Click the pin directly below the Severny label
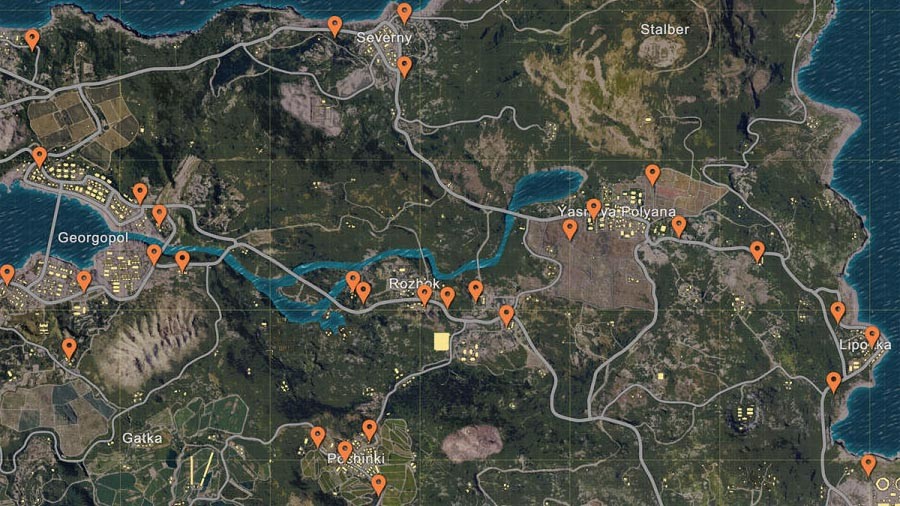Screen dimensions: 900x506 point(405,67)
